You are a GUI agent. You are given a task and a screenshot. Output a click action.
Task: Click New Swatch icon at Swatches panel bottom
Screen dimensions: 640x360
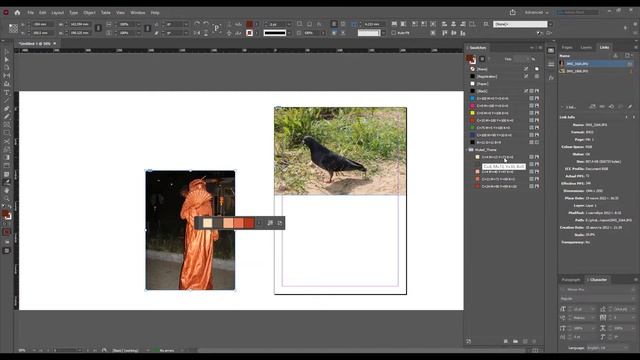(525, 341)
